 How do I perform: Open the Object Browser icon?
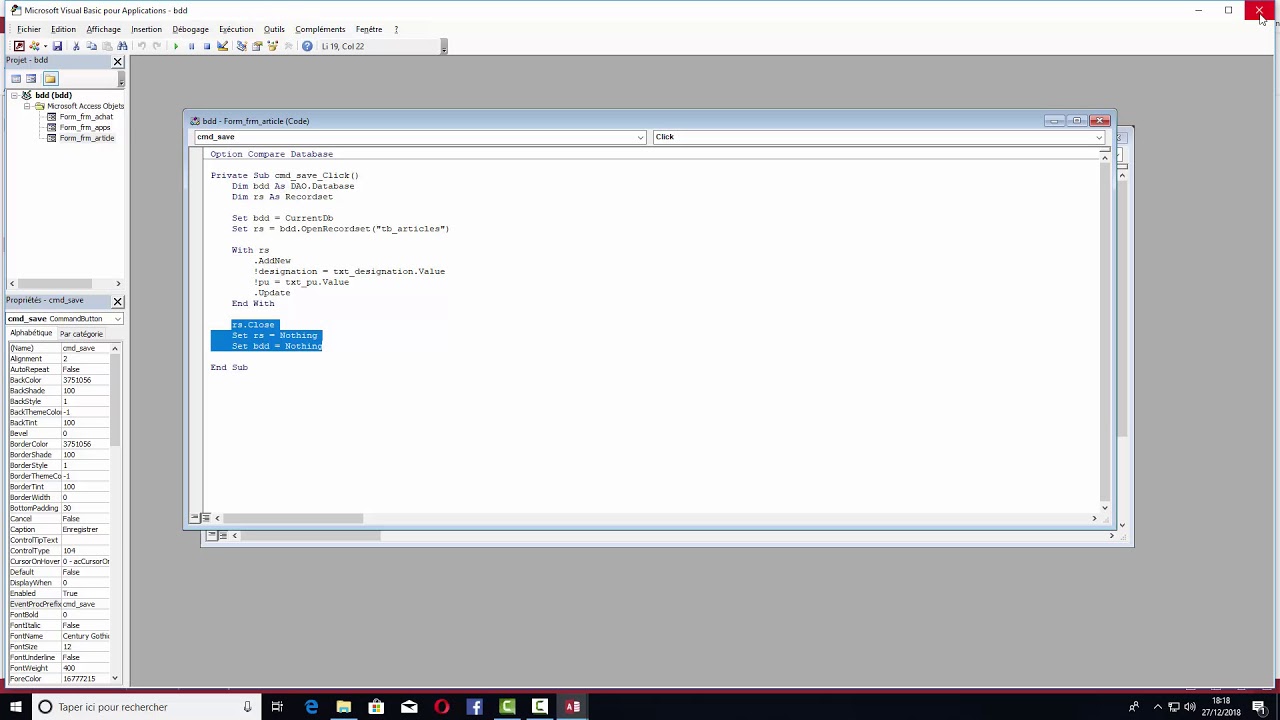(x=272, y=46)
